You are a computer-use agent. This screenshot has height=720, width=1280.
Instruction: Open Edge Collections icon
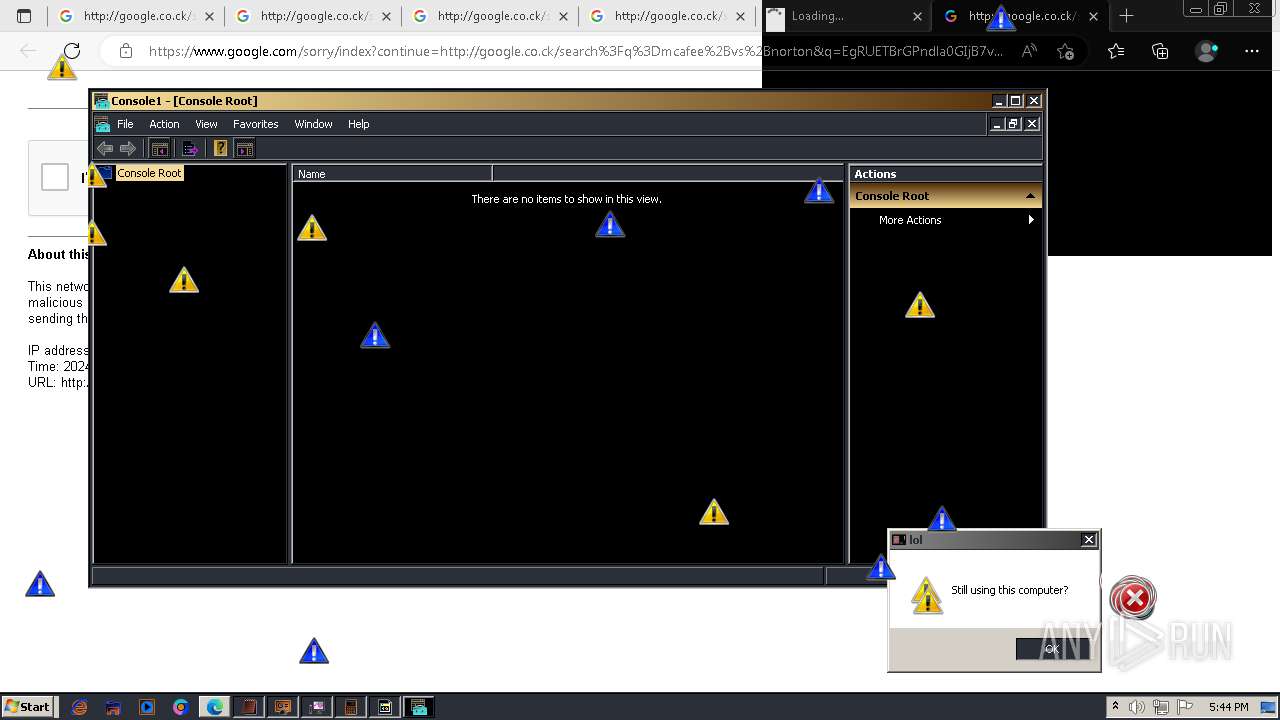(1160, 51)
